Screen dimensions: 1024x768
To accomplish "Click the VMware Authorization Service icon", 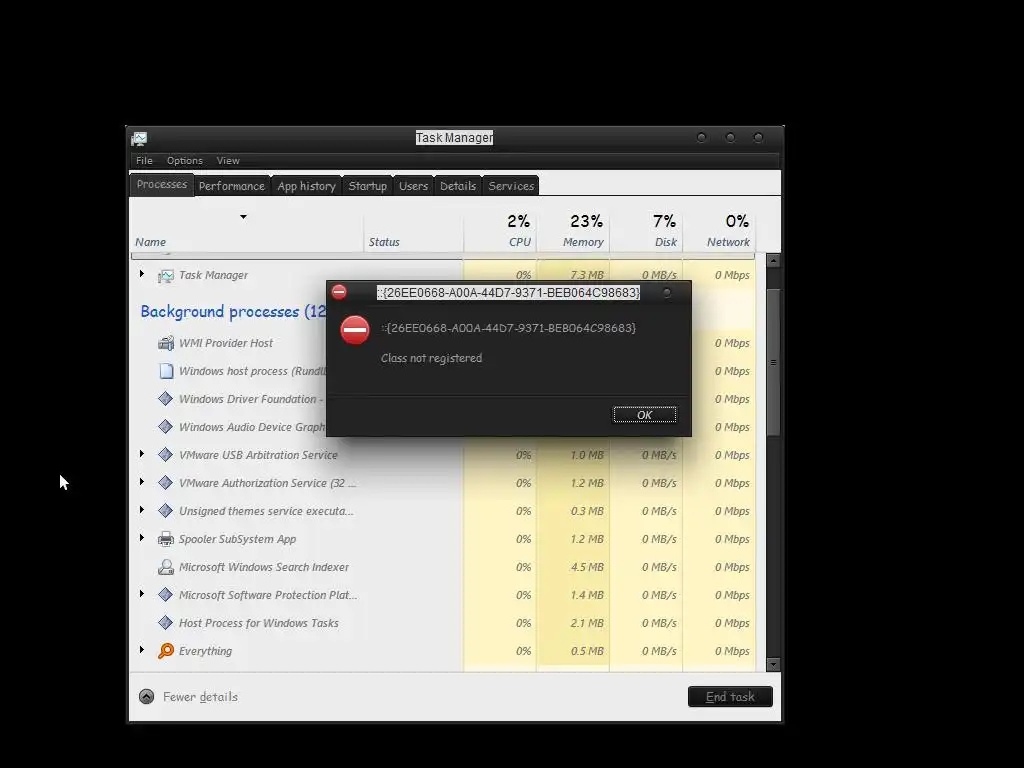I will pyautogui.click(x=166, y=483).
